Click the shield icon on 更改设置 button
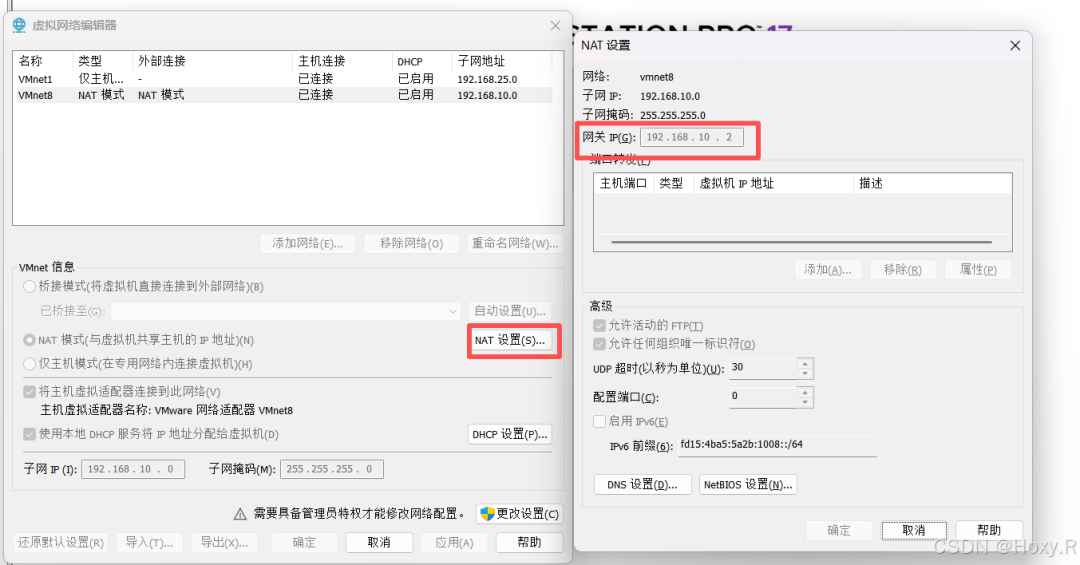 [x=487, y=513]
